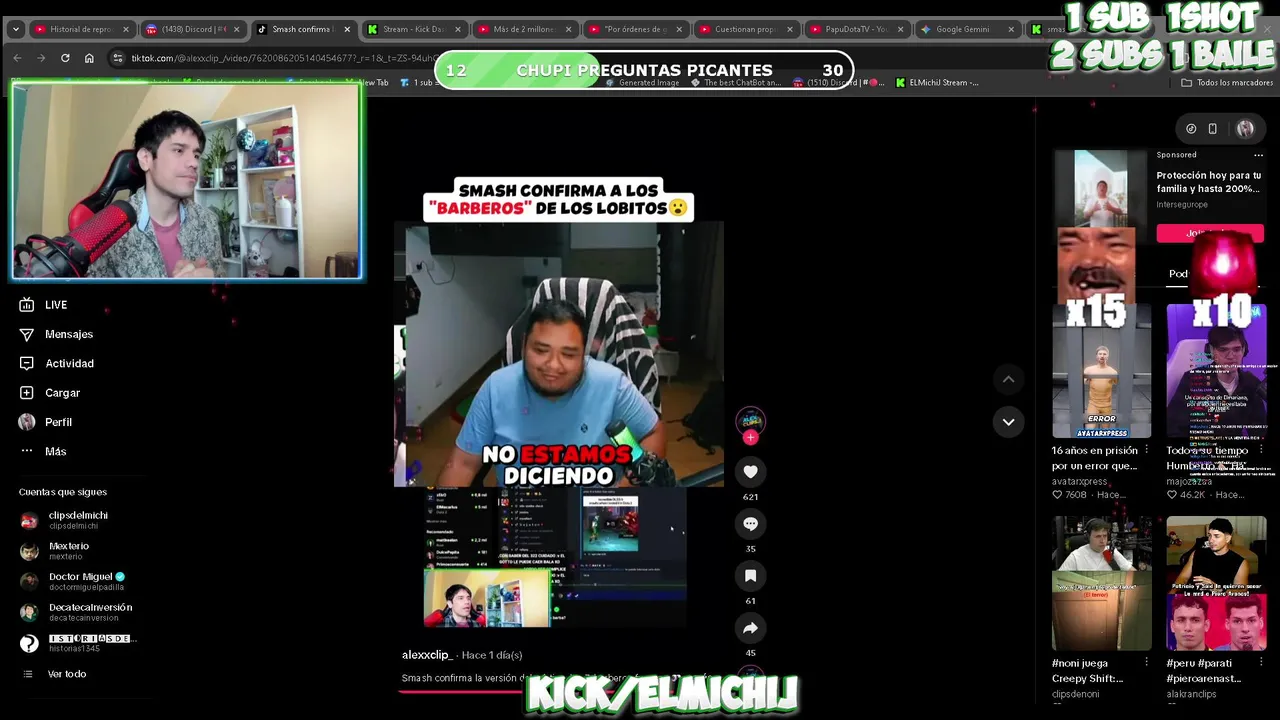Reload the TikTok page

(65, 58)
